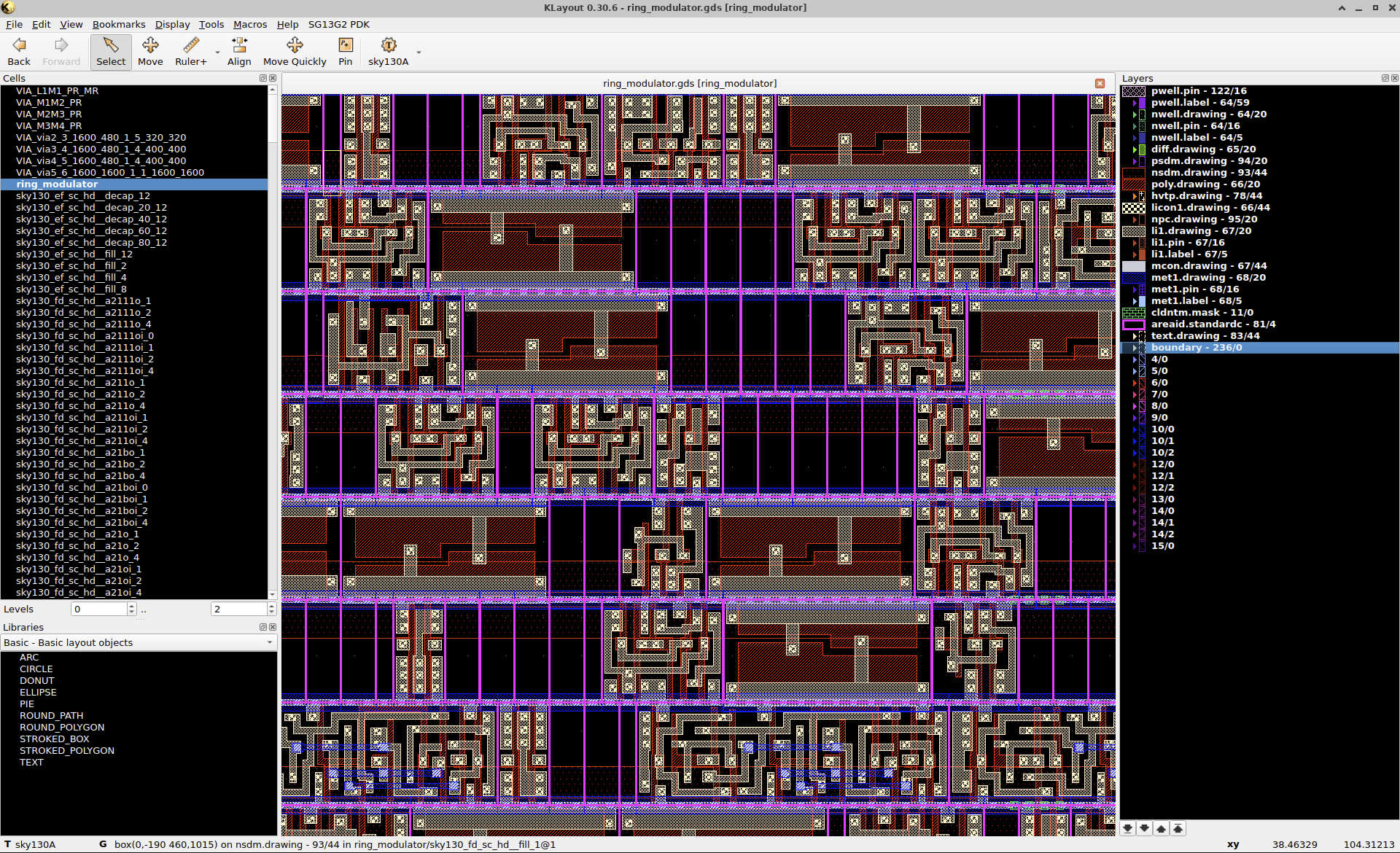The image size is (1400, 853).
Task: Switch to the Move tool
Action: click(x=150, y=51)
